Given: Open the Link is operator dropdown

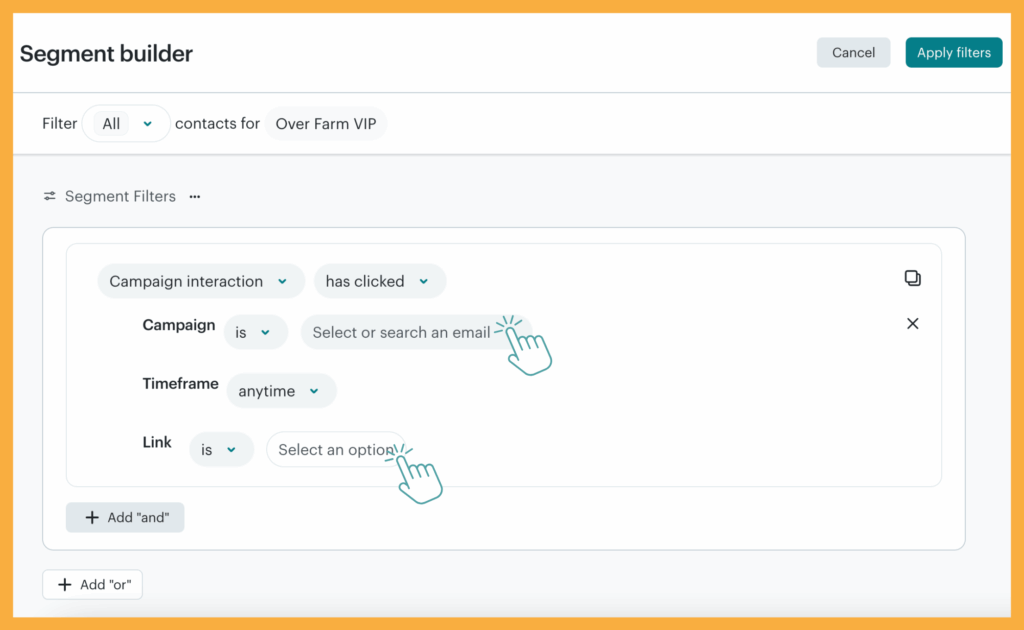Looking at the screenshot, I should coord(221,449).
